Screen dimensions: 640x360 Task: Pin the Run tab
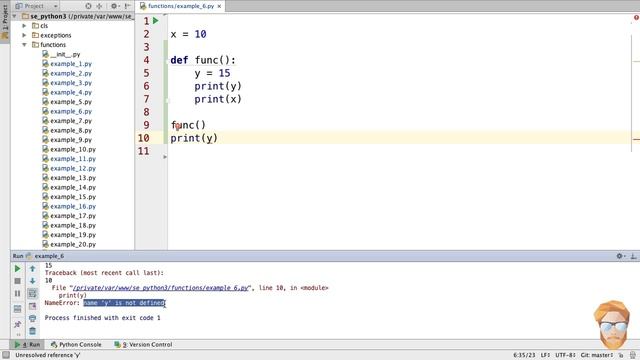[17, 324]
